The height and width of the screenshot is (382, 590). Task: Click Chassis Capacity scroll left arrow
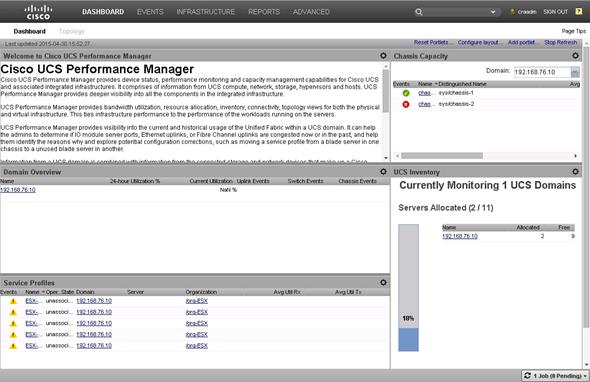pyautogui.click(x=397, y=156)
